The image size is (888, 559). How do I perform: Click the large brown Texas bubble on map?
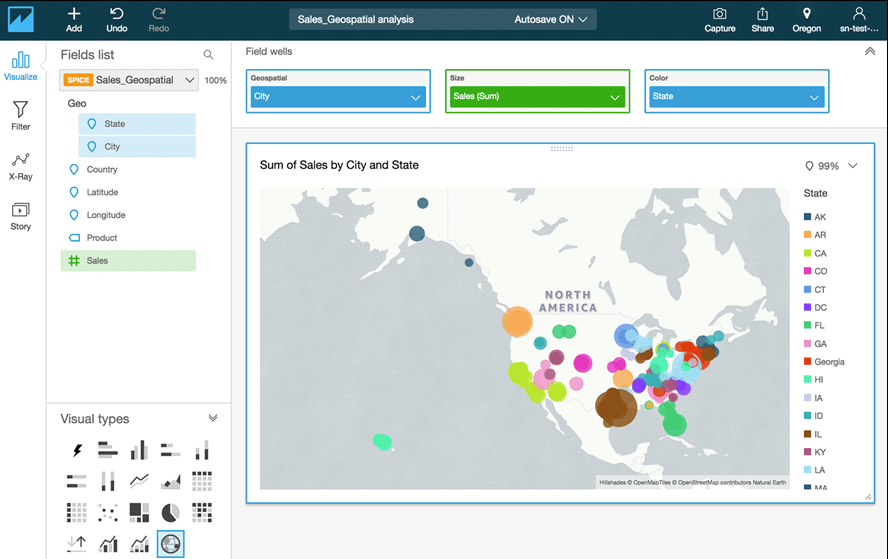pyautogui.click(x=616, y=407)
